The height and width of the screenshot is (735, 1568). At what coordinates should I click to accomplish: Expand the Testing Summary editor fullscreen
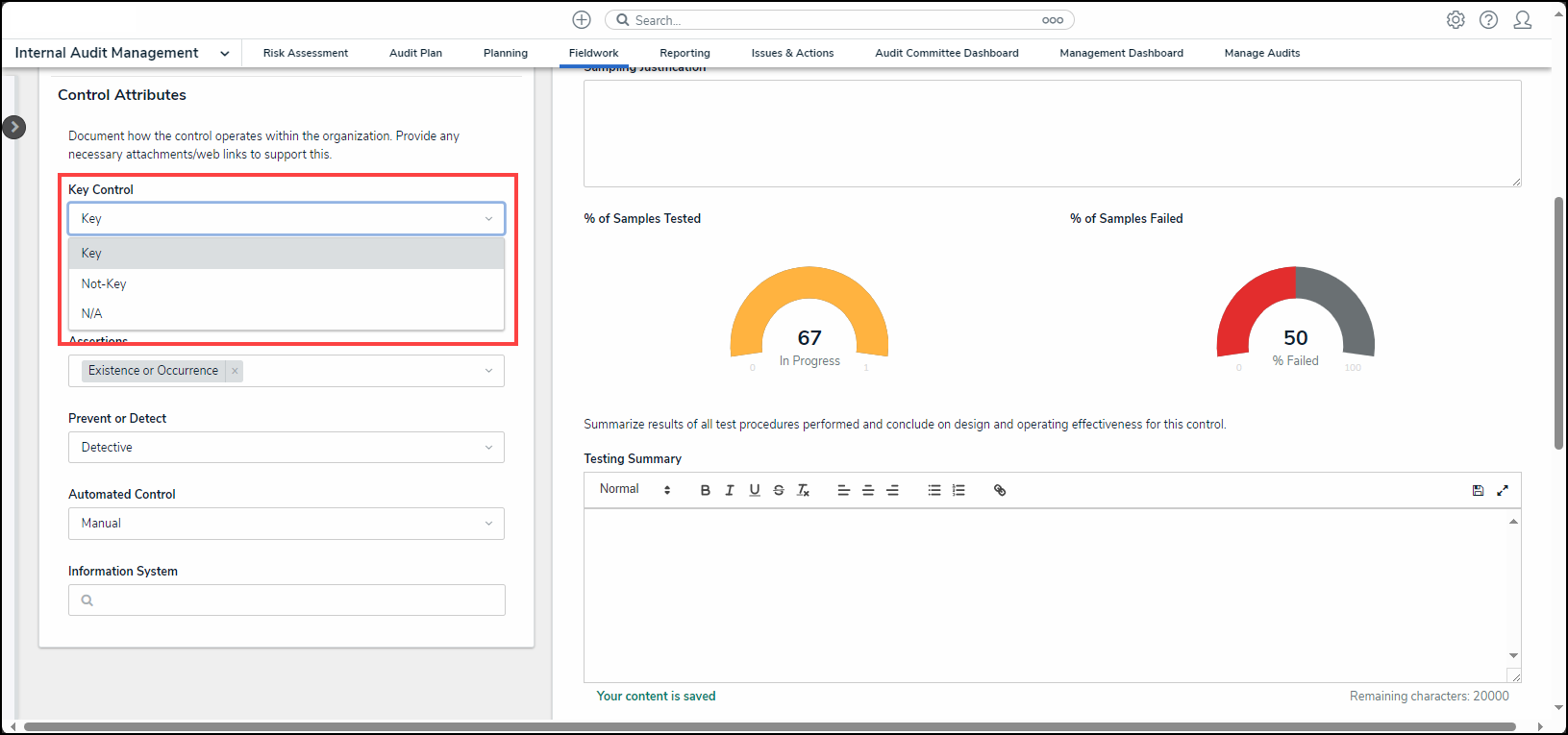click(x=1503, y=490)
